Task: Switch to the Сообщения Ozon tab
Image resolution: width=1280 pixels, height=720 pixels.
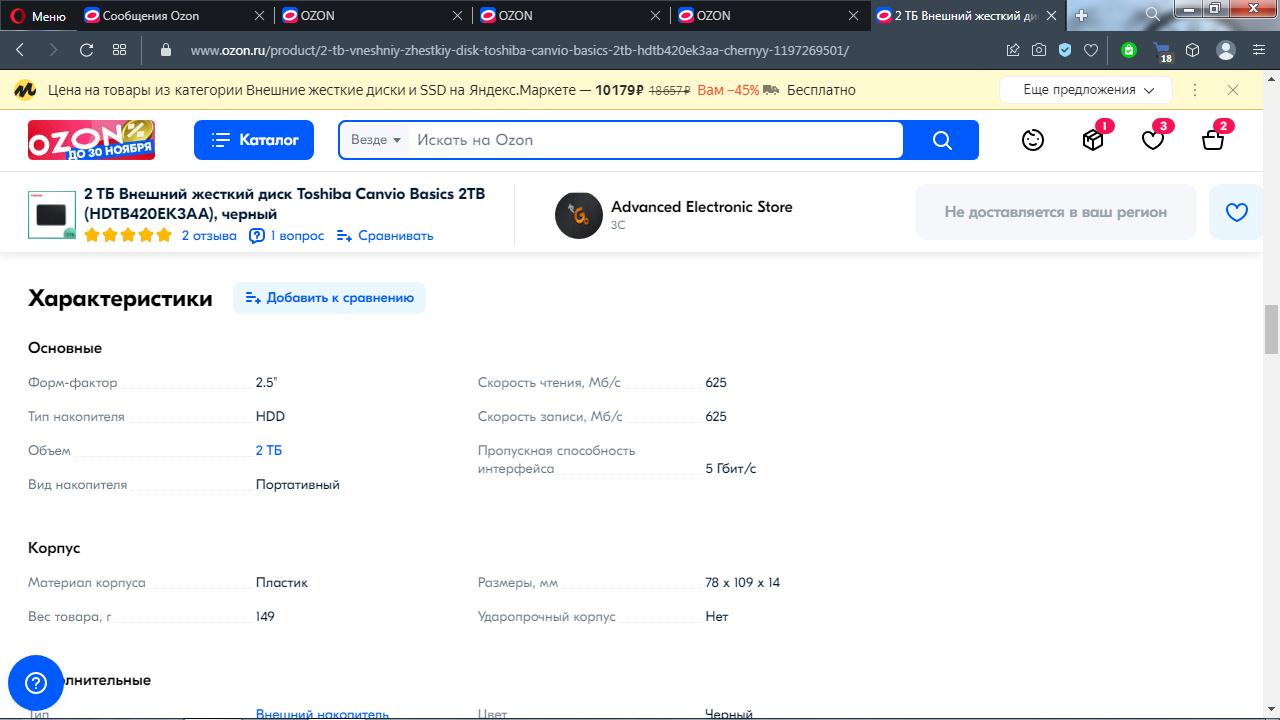Action: (150, 16)
